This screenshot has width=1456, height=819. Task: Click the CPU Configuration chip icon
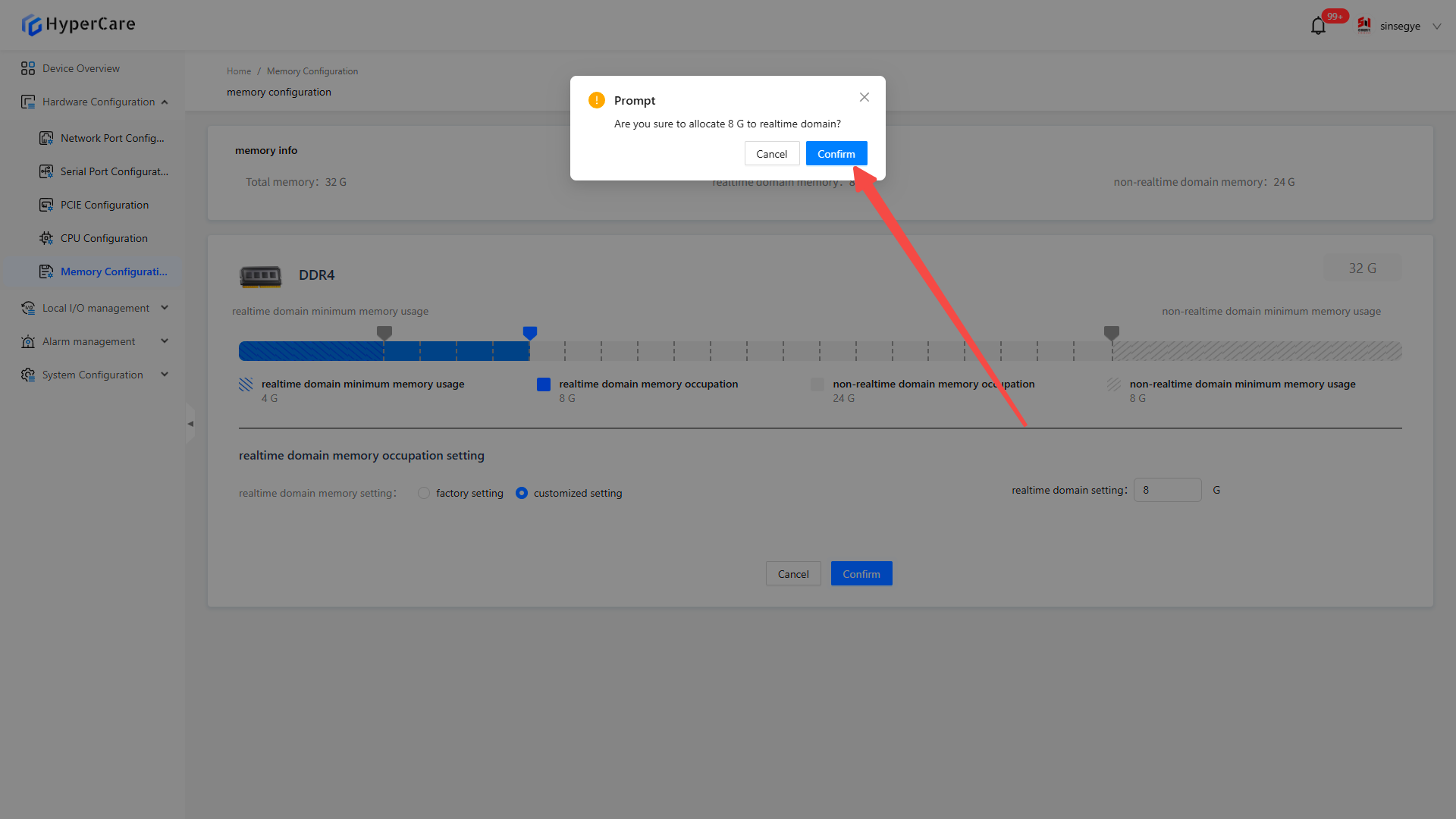pos(46,238)
